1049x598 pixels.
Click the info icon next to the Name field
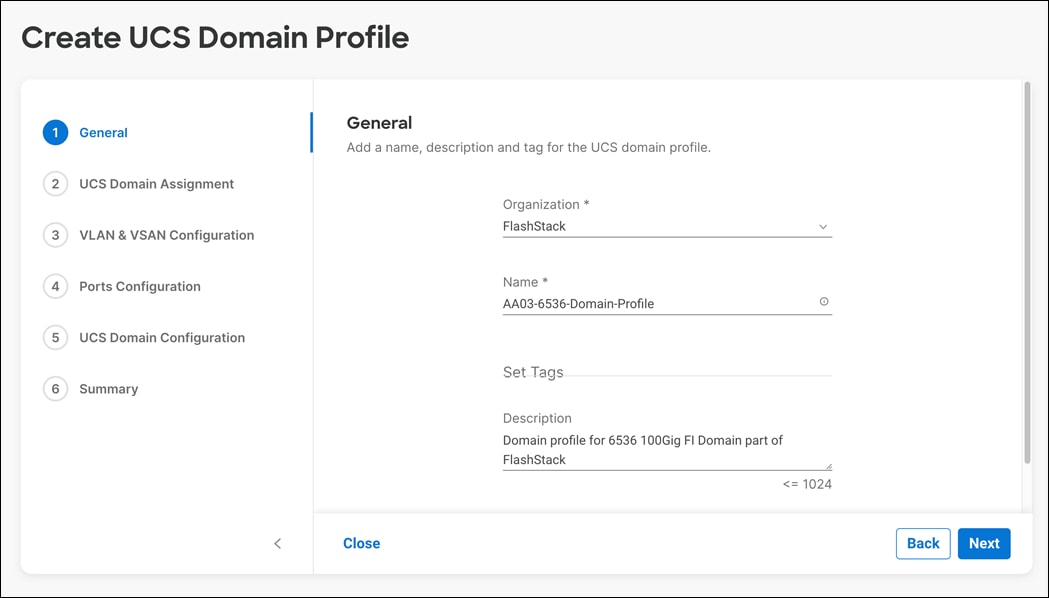pos(822,302)
